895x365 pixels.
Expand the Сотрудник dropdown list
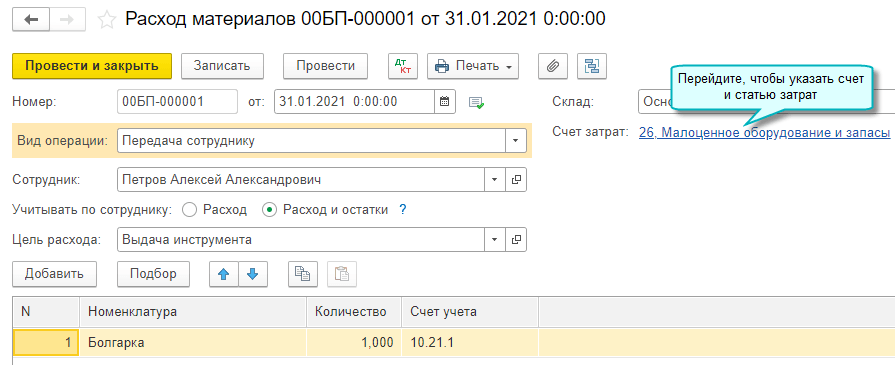click(x=495, y=179)
